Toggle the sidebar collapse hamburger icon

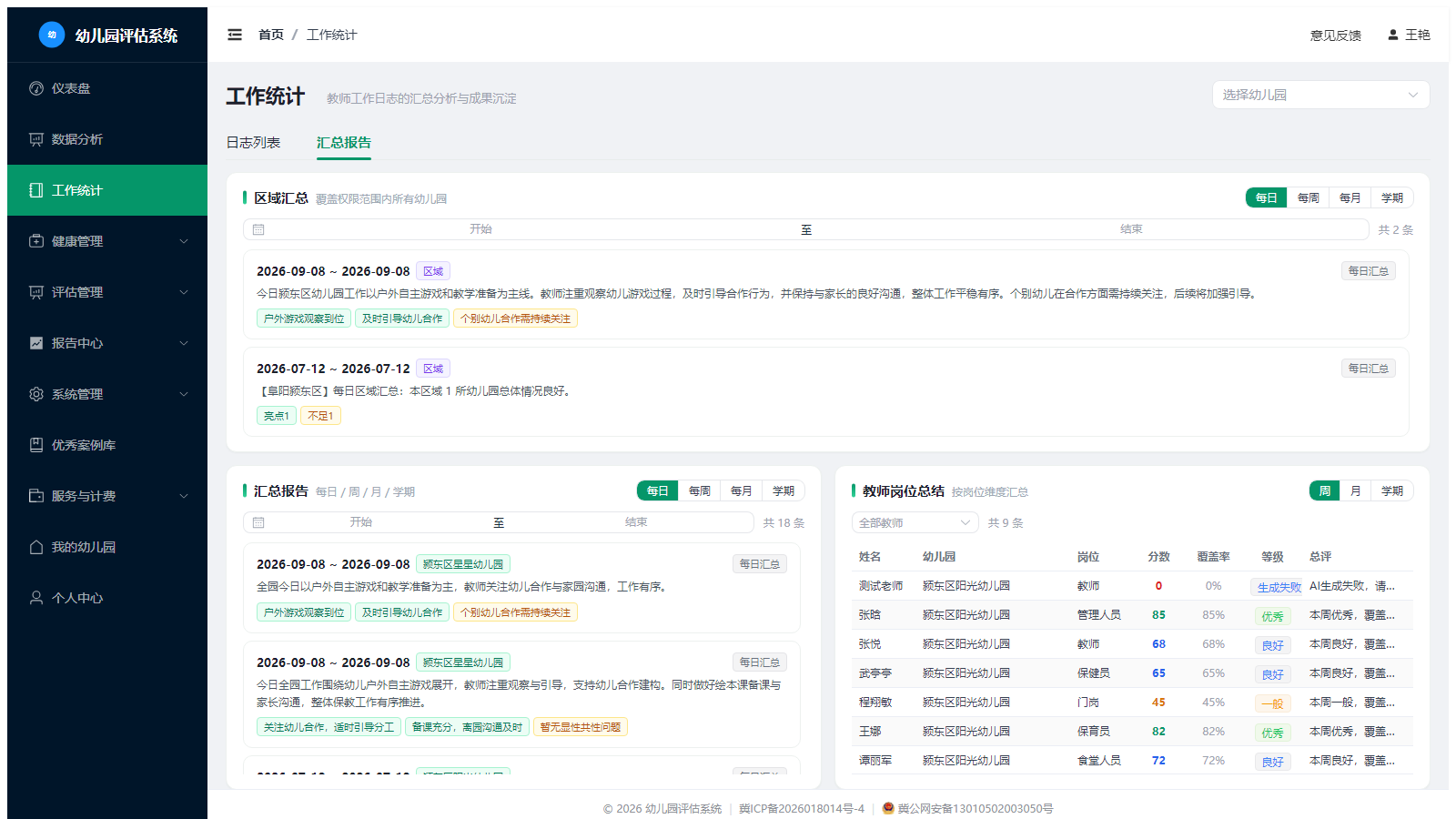[x=235, y=35]
